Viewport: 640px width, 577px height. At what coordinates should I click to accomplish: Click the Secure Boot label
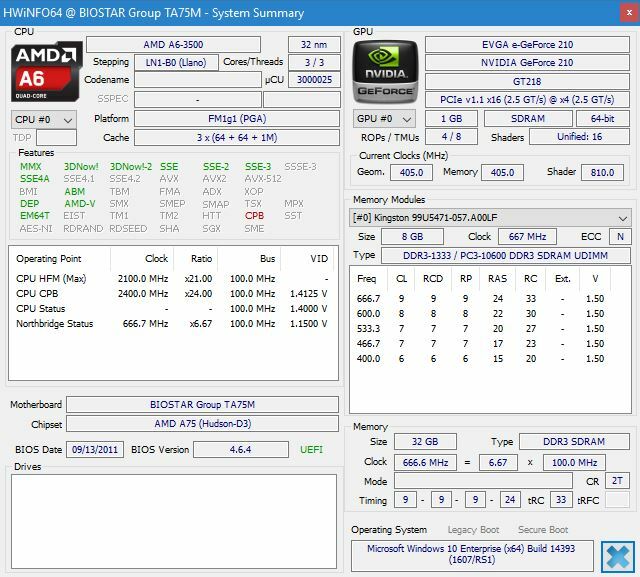[x=543, y=530]
